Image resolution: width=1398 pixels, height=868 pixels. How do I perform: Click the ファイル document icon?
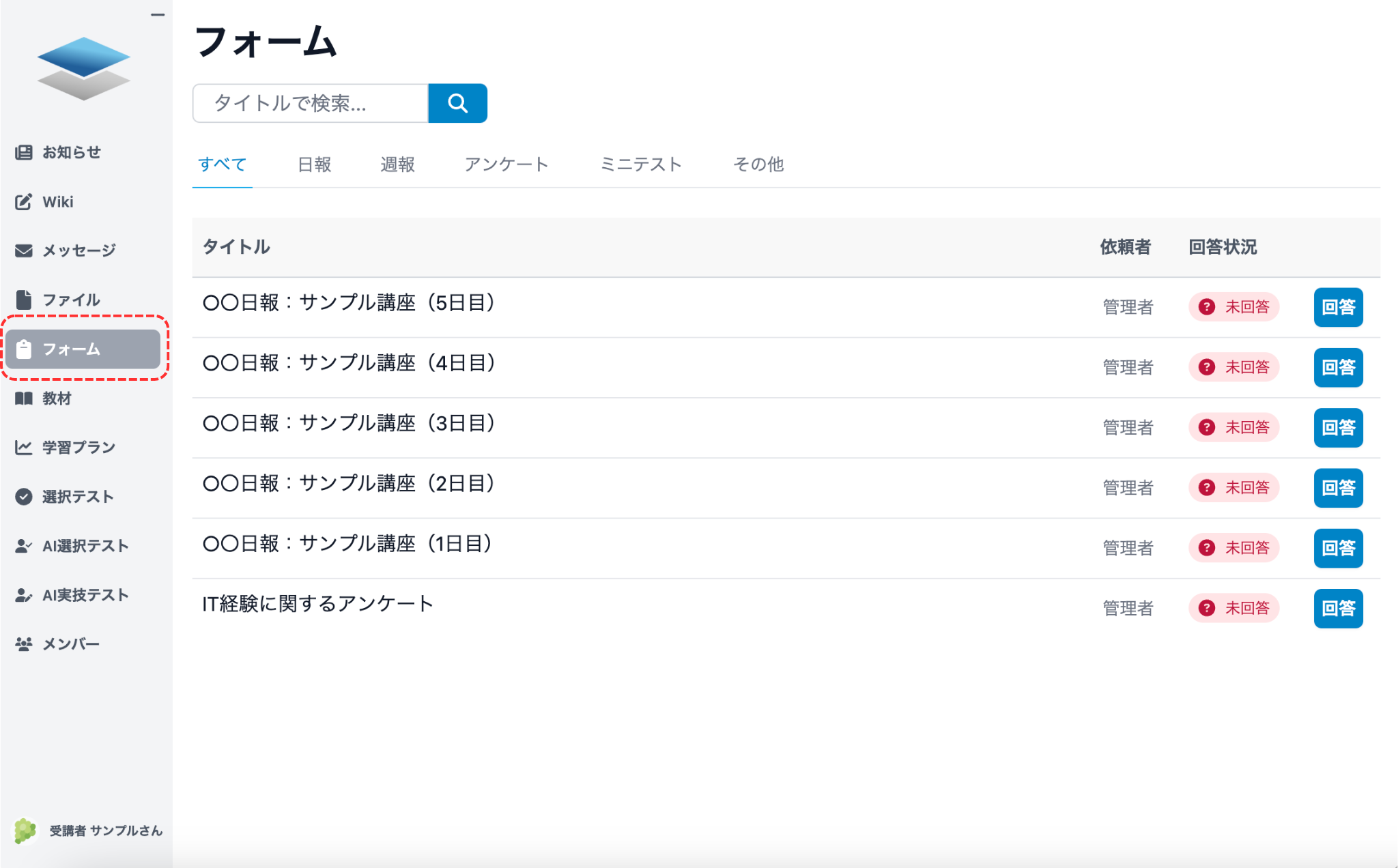[x=24, y=300]
